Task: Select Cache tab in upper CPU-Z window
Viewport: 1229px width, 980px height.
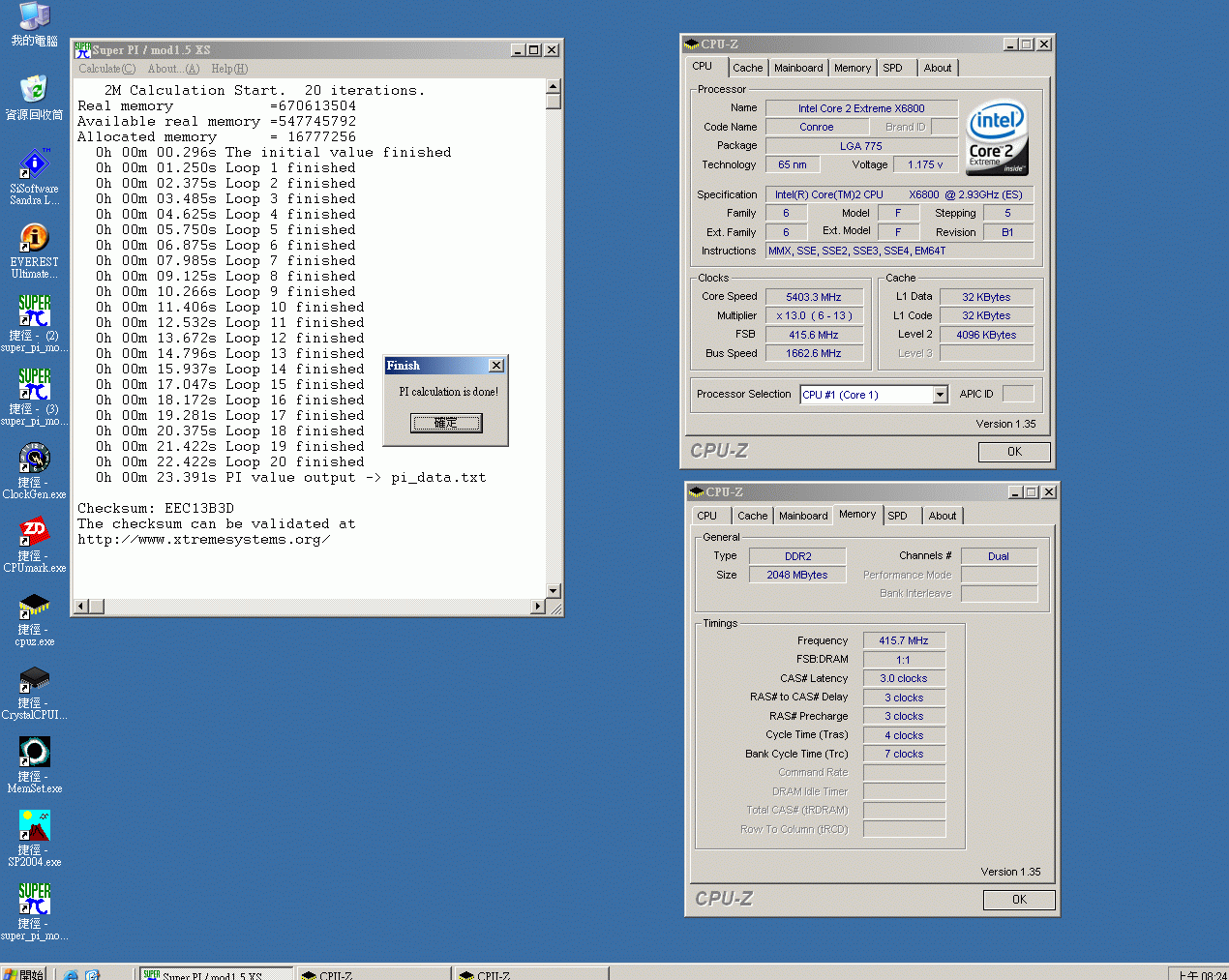Action: point(747,68)
